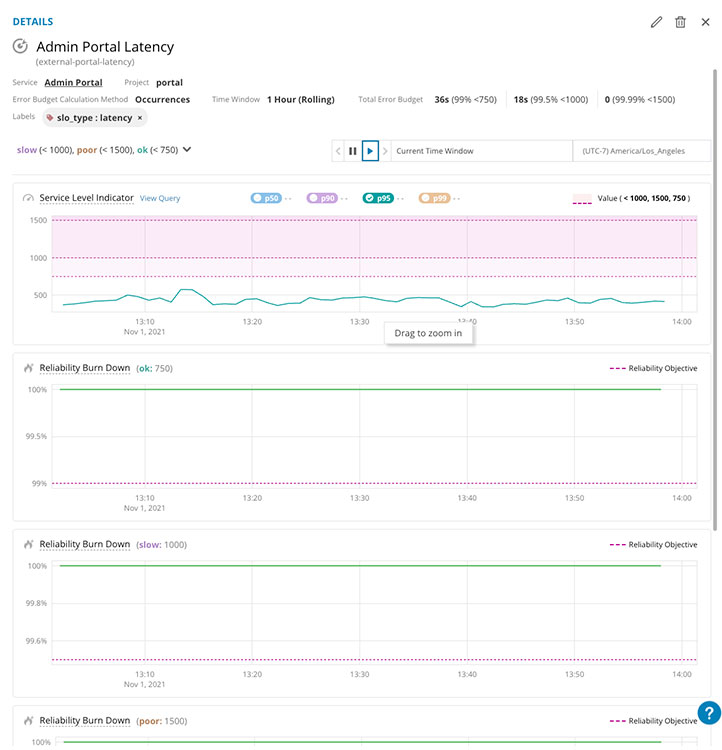Open the America/Los_Angeles timezone dropdown
This screenshot has height=750, width=722.
(641, 151)
